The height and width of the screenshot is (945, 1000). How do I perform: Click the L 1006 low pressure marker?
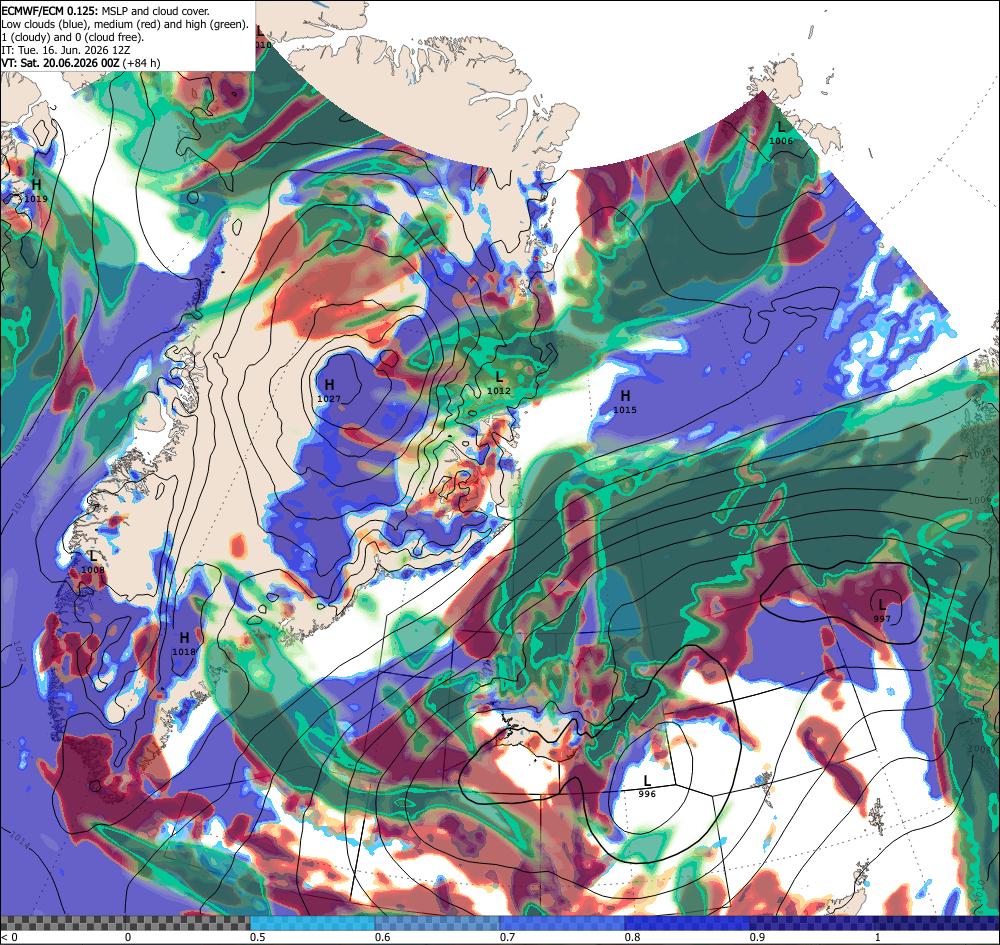(781, 133)
